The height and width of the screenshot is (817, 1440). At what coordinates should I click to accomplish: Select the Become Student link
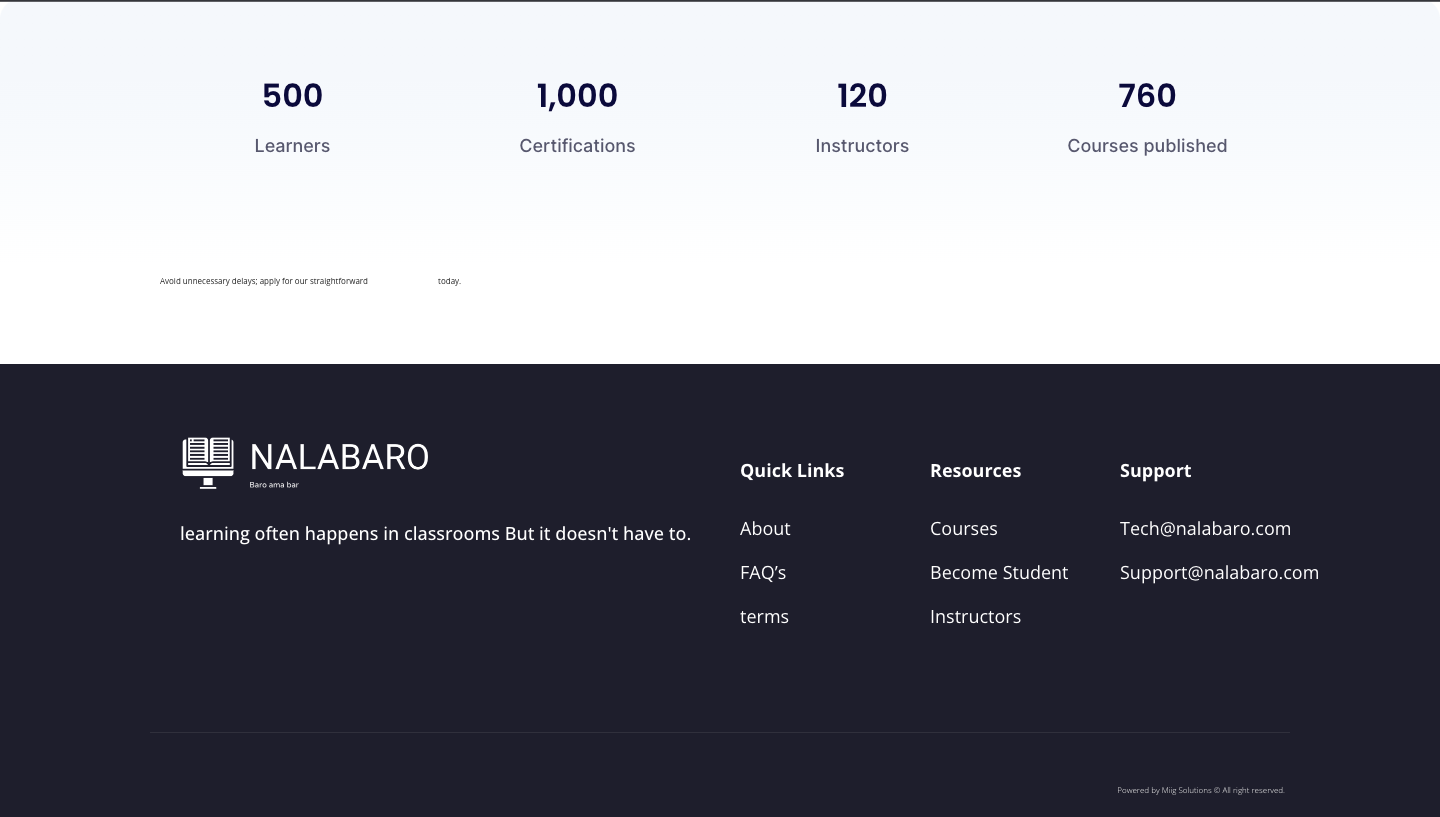point(998,572)
